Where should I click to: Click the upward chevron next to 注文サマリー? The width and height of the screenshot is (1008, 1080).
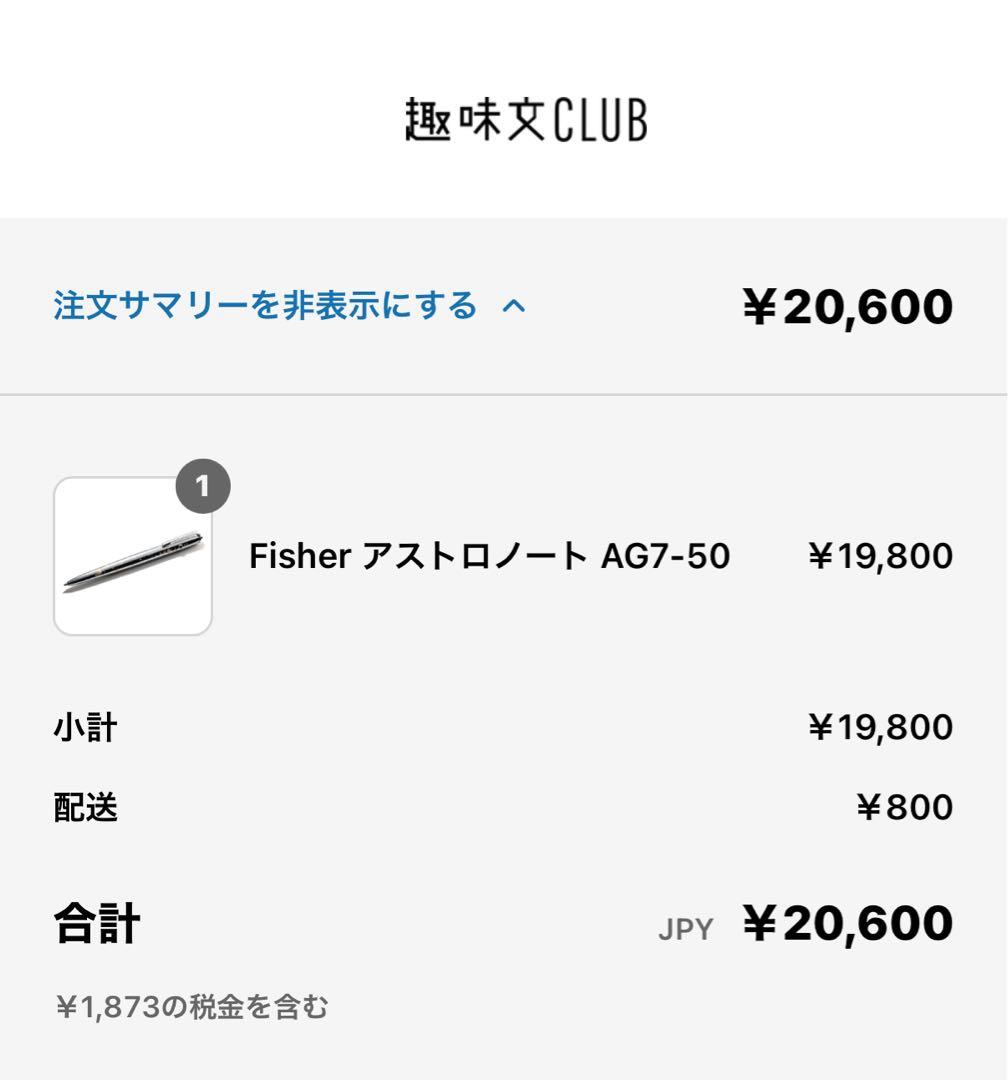516,307
